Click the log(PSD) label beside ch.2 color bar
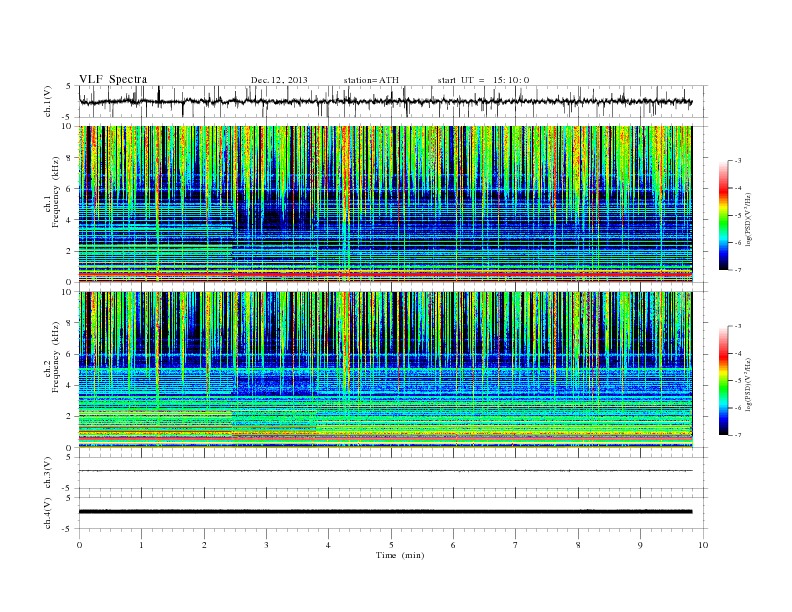The image size is (792, 612). coord(748,384)
